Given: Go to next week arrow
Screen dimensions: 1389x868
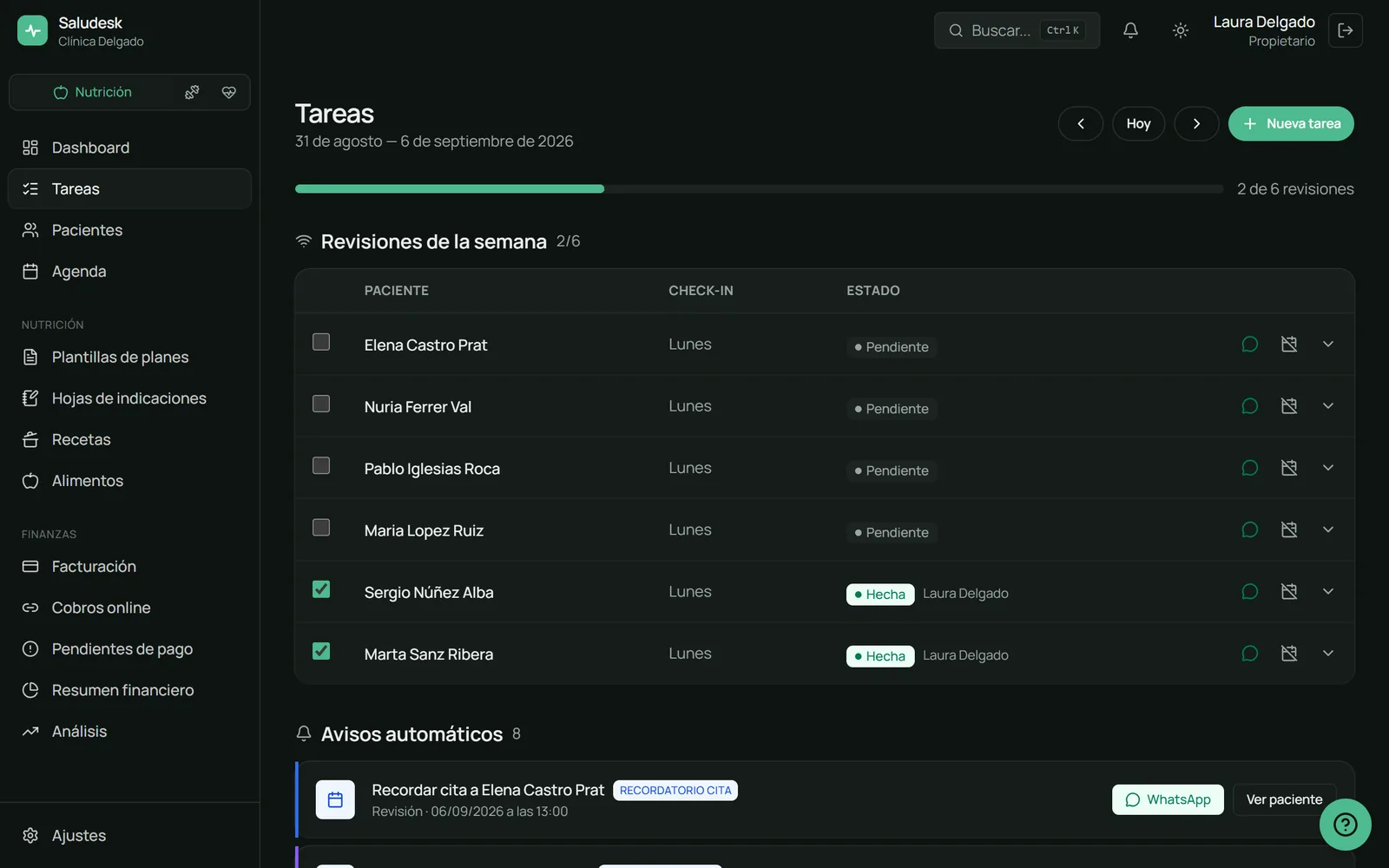Looking at the screenshot, I should [x=1196, y=123].
